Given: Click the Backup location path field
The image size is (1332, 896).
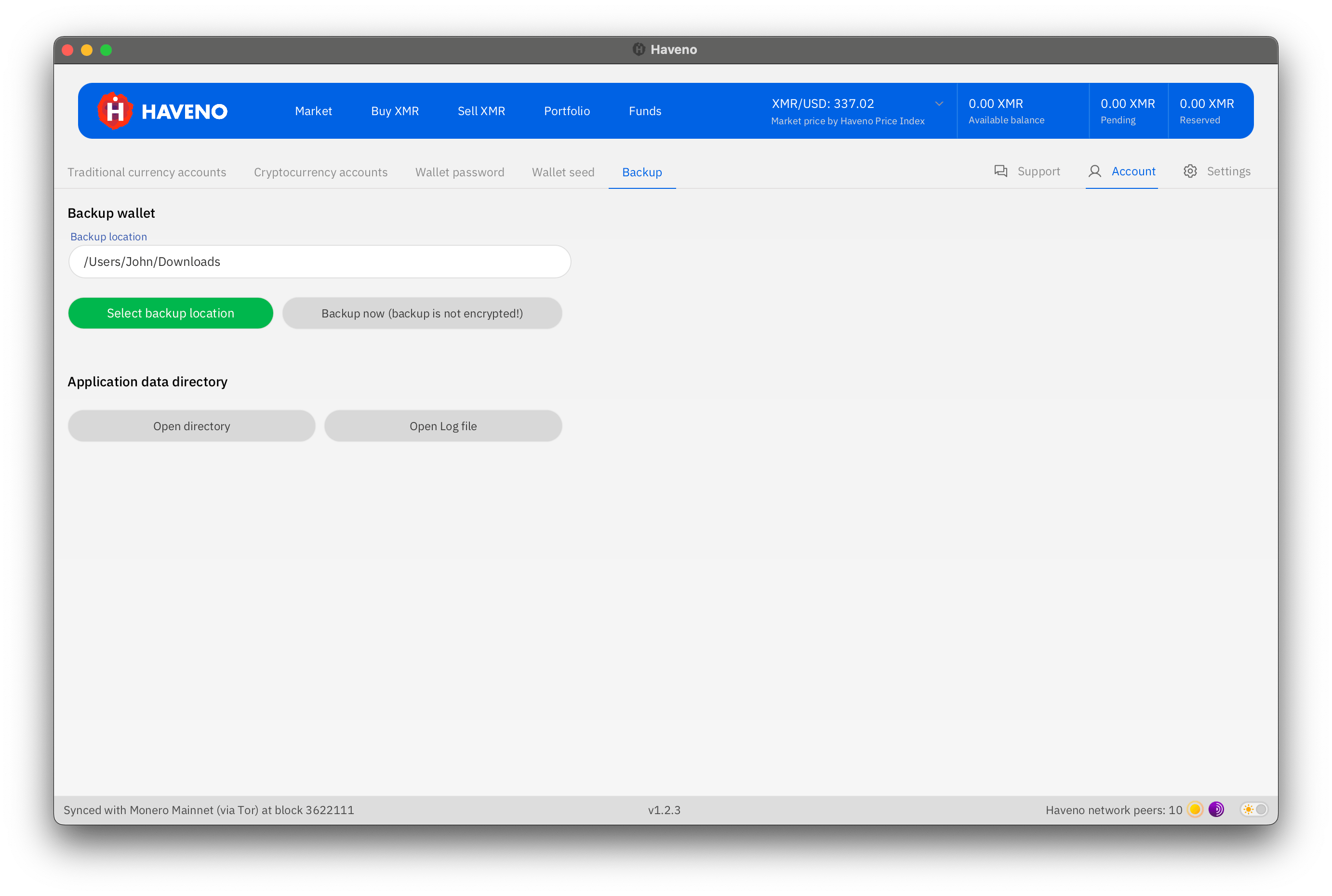Looking at the screenshot, I should (320, 262).
